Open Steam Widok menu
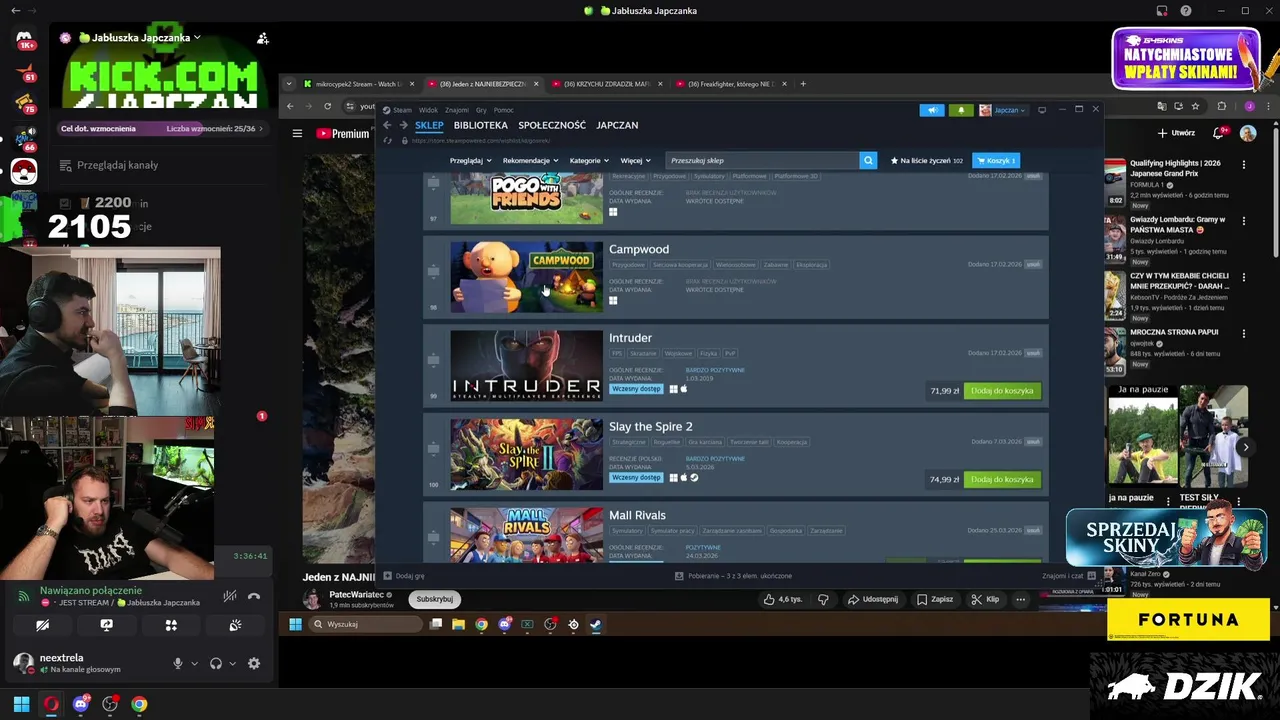Screen dimensions: 1280x720 click(x=428, y=110)
